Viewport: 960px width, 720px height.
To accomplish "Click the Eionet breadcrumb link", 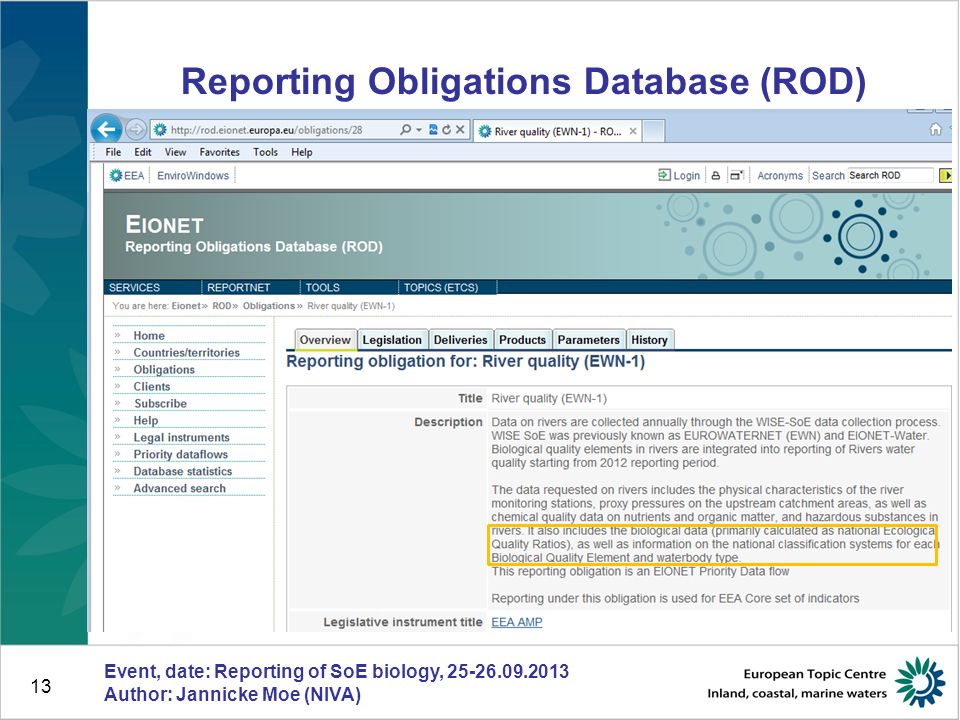I will pos(186,306).
